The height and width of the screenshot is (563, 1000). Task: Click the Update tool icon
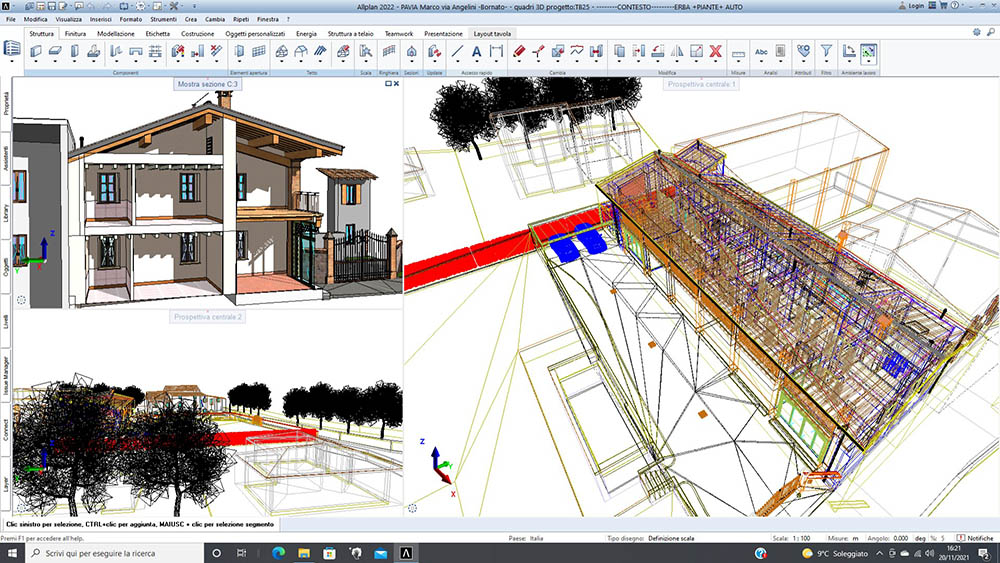[434, 52]
